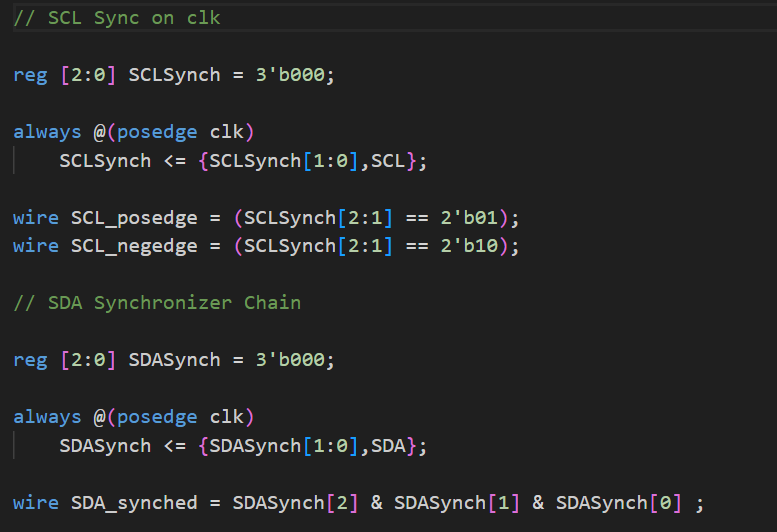
Task: Click the "SDA_synched" wire name
Action: [134, 503]
